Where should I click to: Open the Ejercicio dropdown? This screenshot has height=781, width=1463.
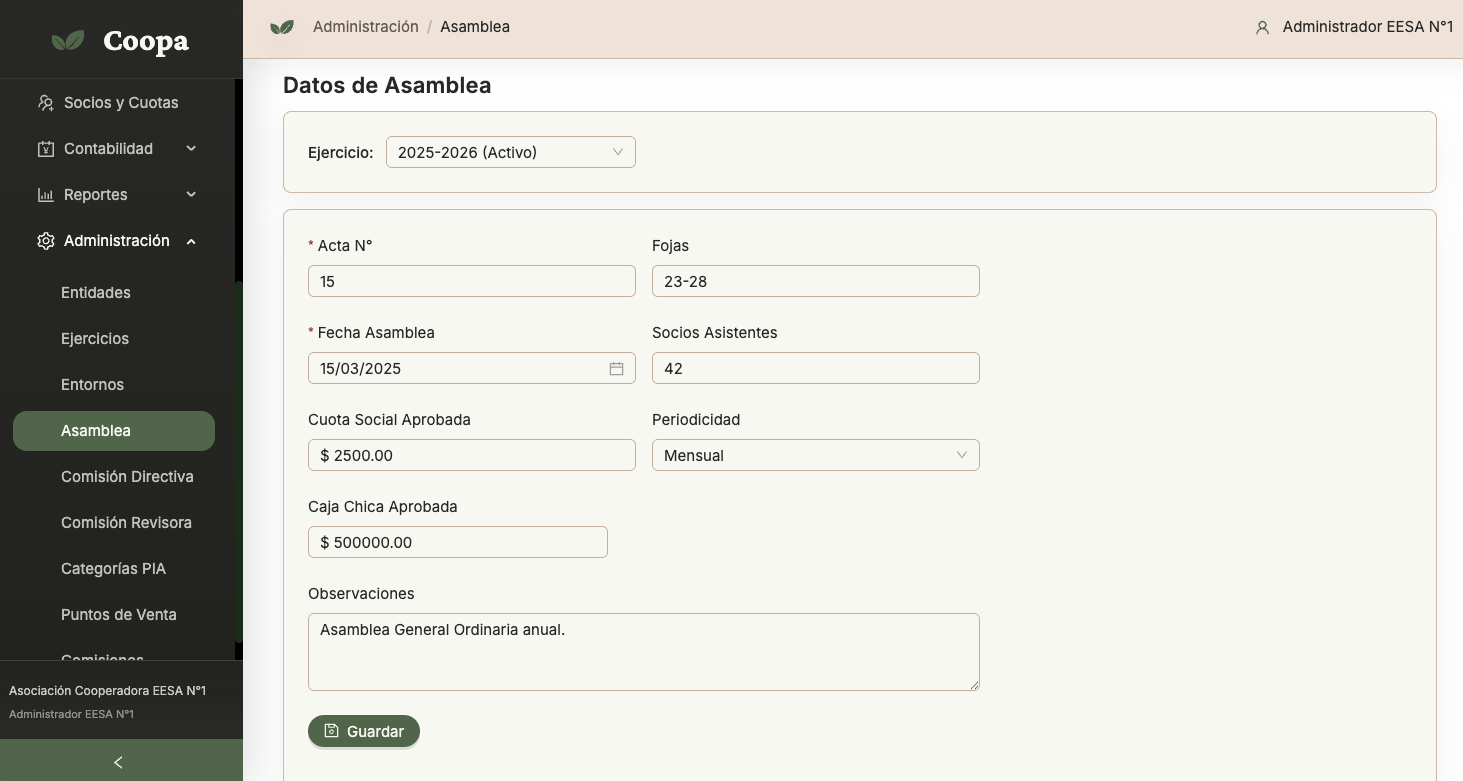(x=511, y=152)
